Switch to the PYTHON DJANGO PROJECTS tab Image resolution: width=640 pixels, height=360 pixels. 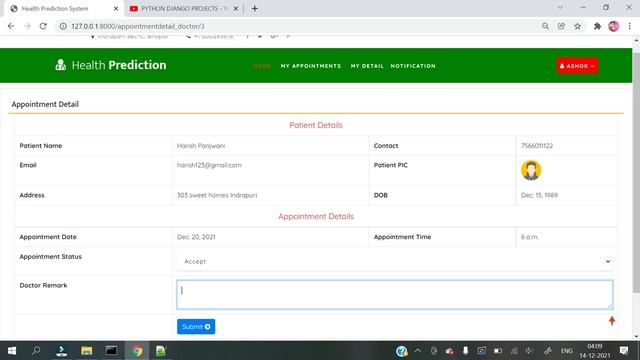click(x=184, y=9)
